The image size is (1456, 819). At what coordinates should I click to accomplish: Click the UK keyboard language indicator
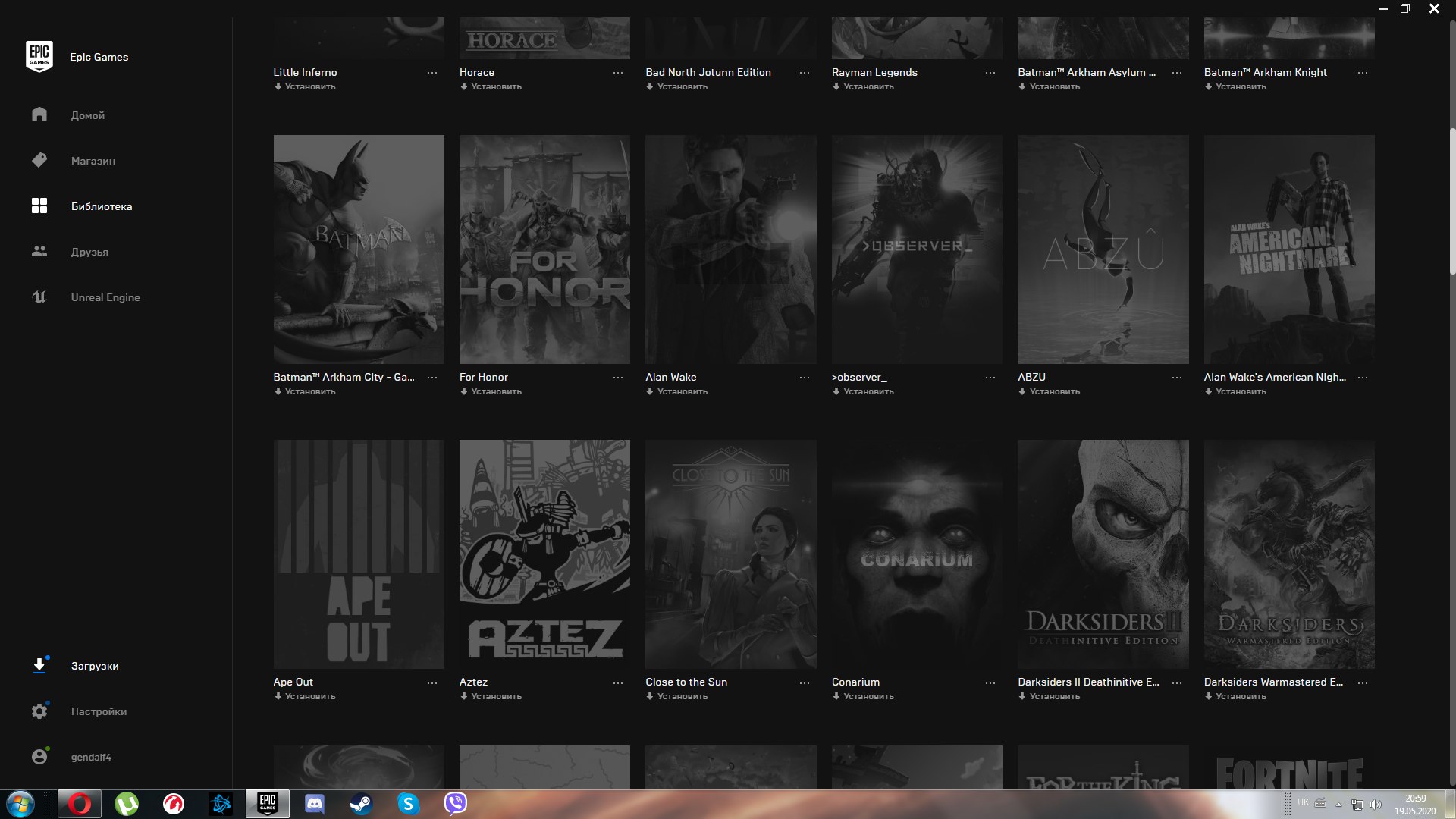(x=1303, y=802)
